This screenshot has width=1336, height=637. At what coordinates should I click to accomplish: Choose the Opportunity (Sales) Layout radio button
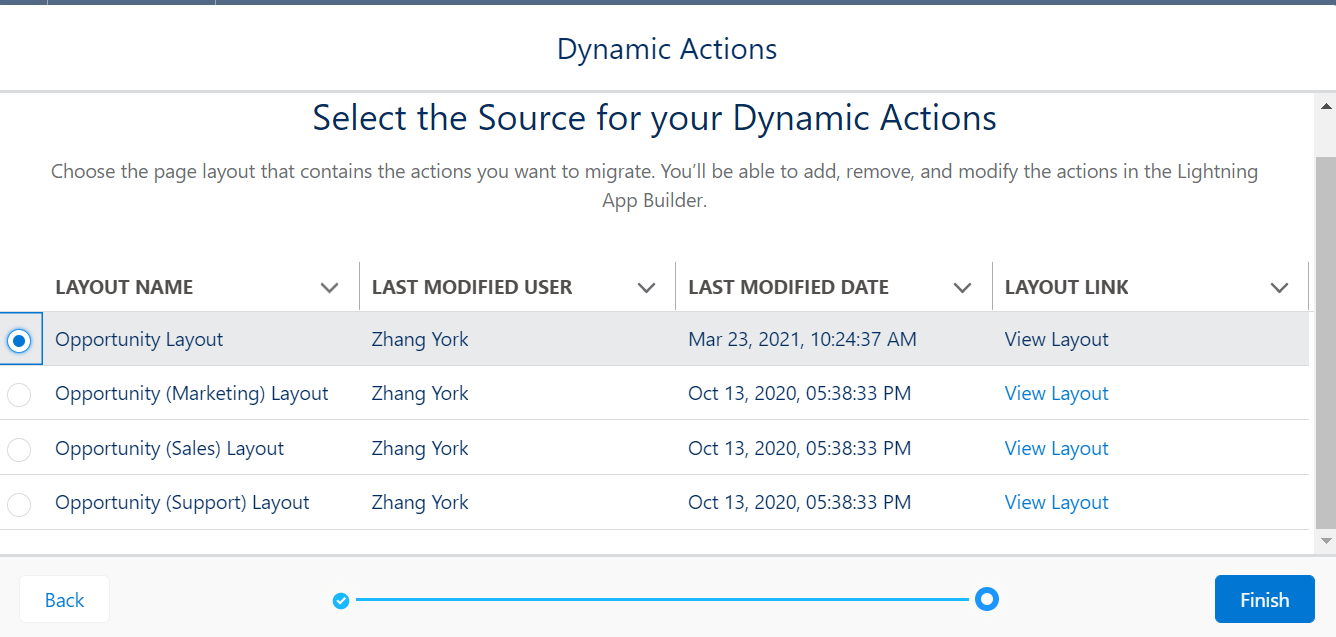point(18,449)
